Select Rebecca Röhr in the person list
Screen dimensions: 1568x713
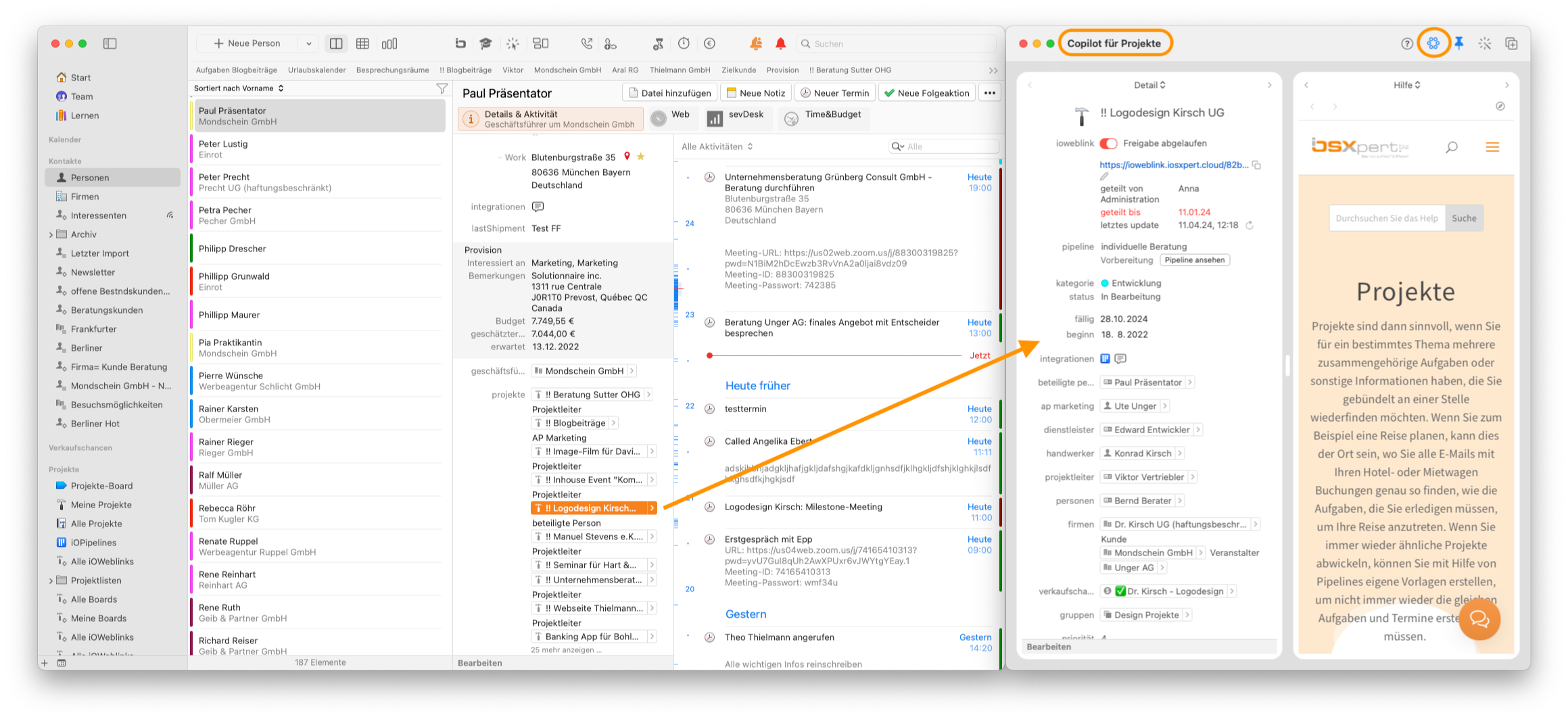click(x=318, y=513)
